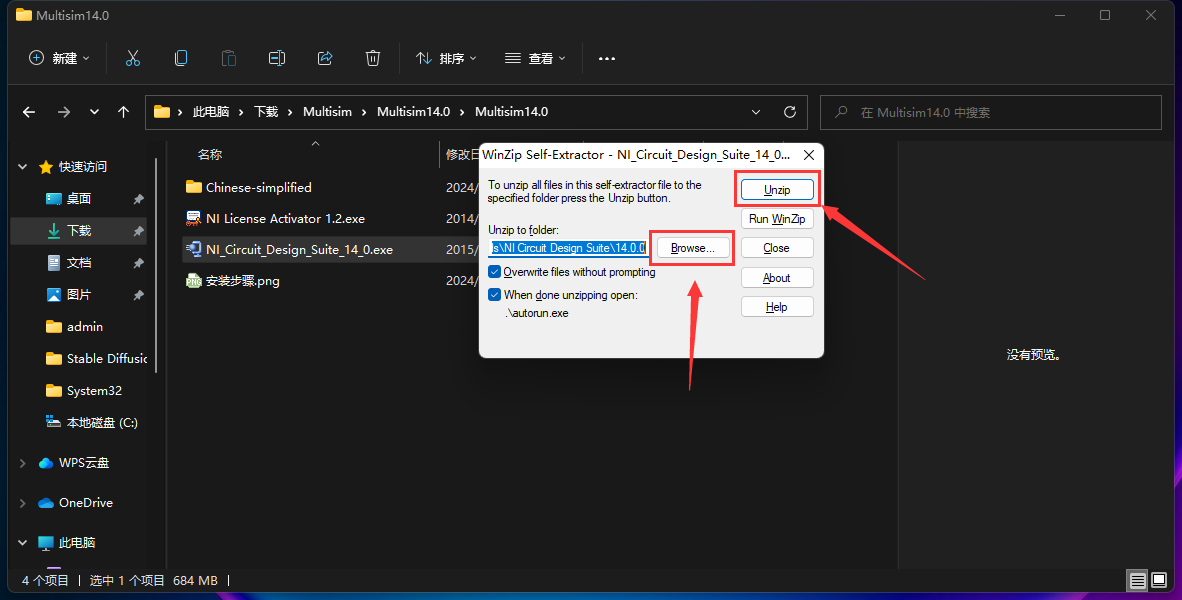Click the Share icon in toolbar
1182x600 pixels.
[x=325, y=58]
